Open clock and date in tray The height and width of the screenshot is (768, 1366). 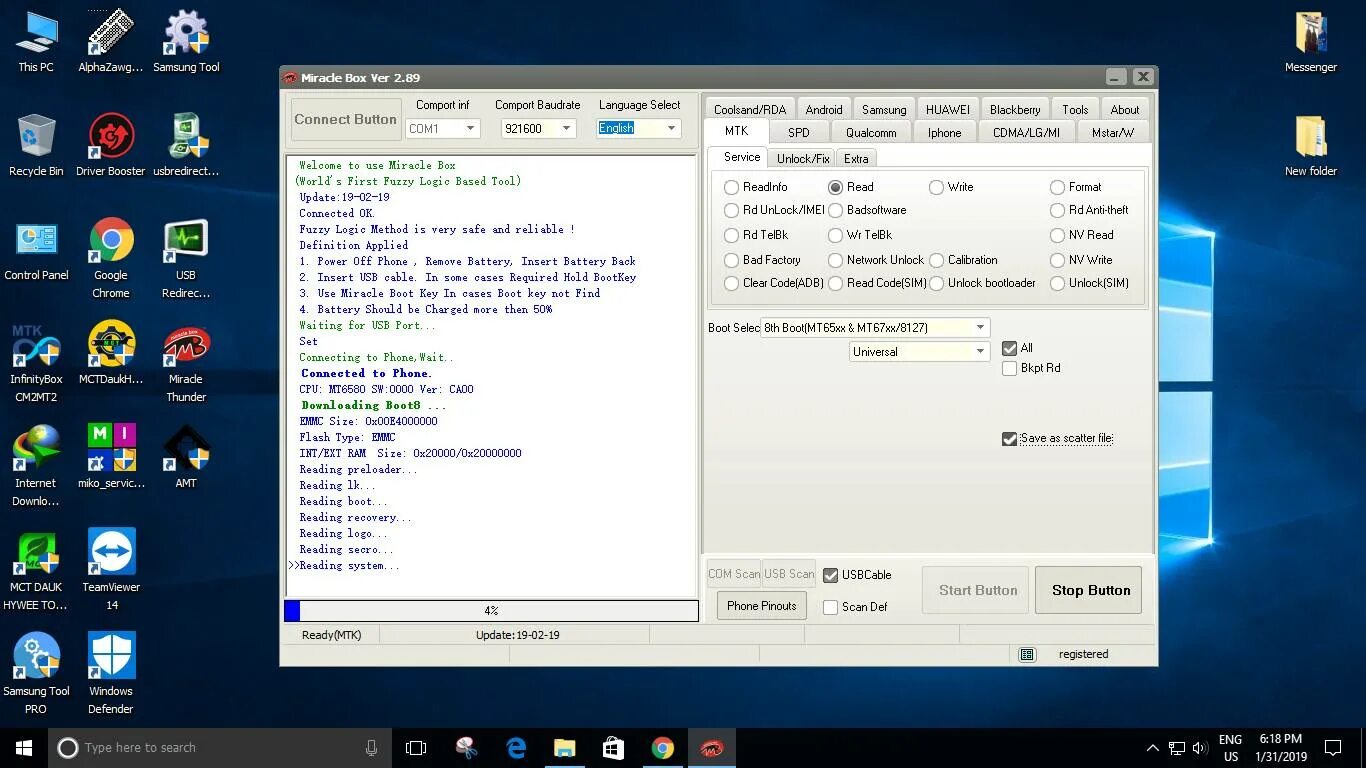pyautogui.click(x=1281, y=747)
